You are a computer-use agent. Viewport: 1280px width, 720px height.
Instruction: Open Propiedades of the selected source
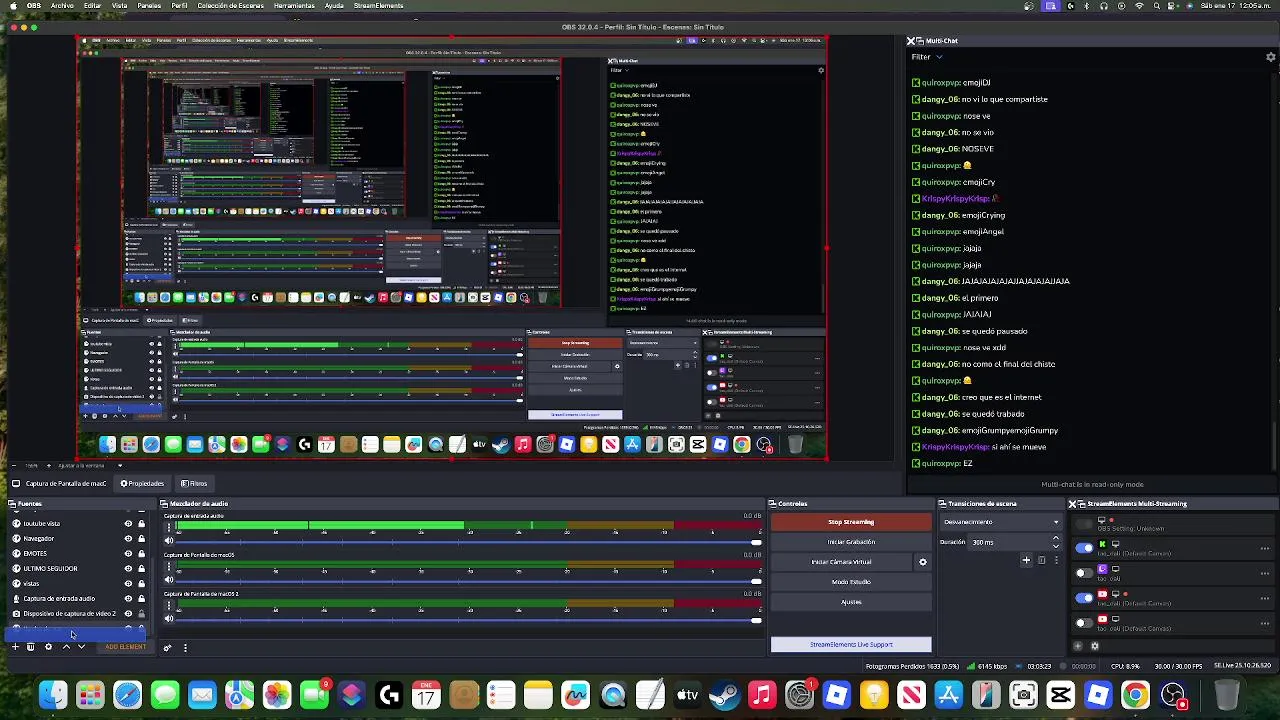(142, 484)
